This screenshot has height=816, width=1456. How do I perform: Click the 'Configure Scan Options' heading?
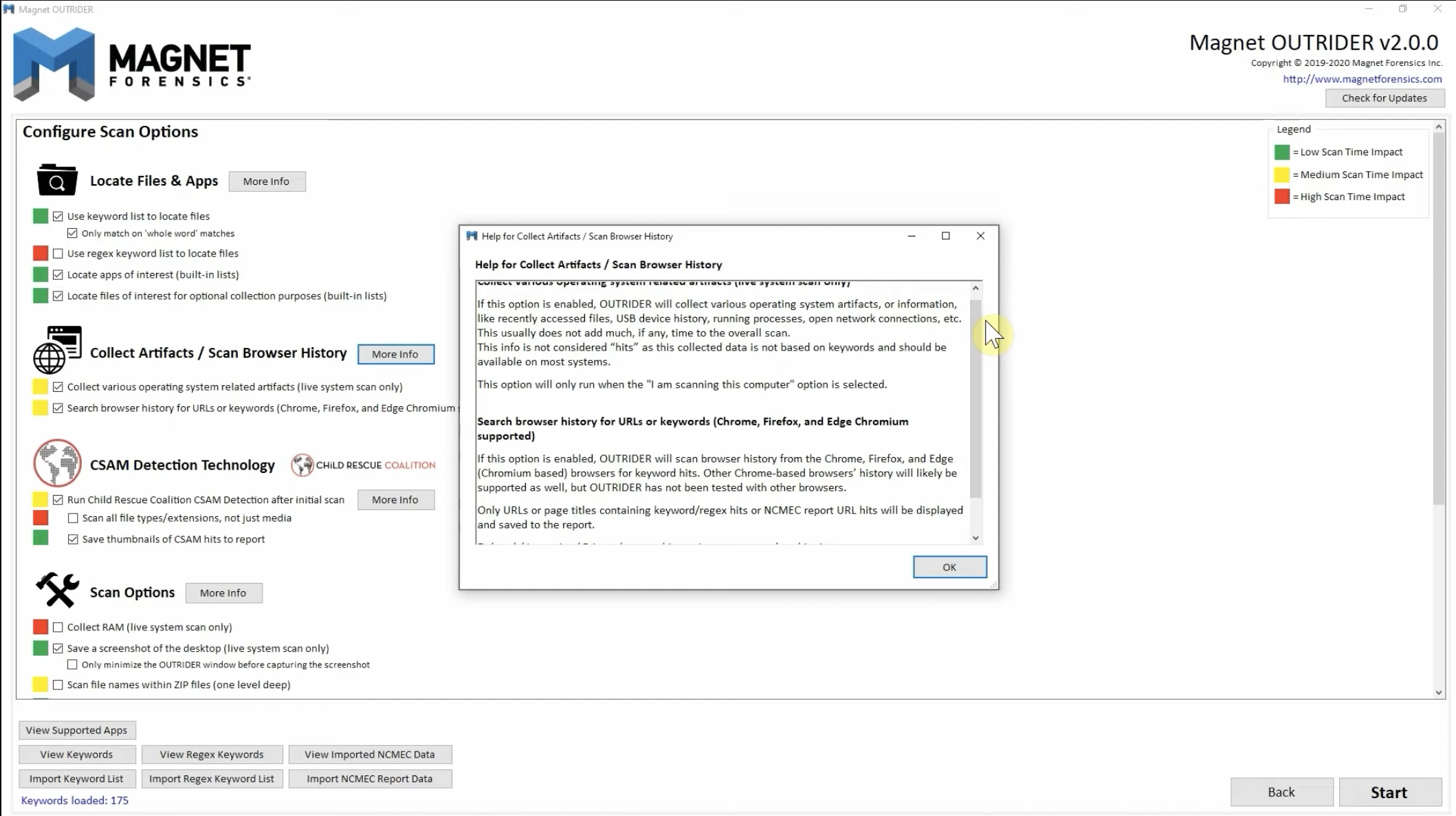(111, 132)
